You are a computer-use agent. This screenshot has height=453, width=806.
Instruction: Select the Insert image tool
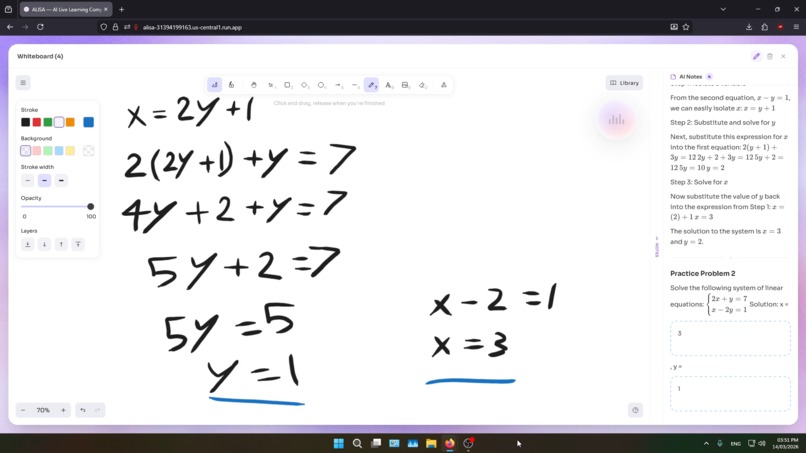pyautogui.click(x=406, y=85)
